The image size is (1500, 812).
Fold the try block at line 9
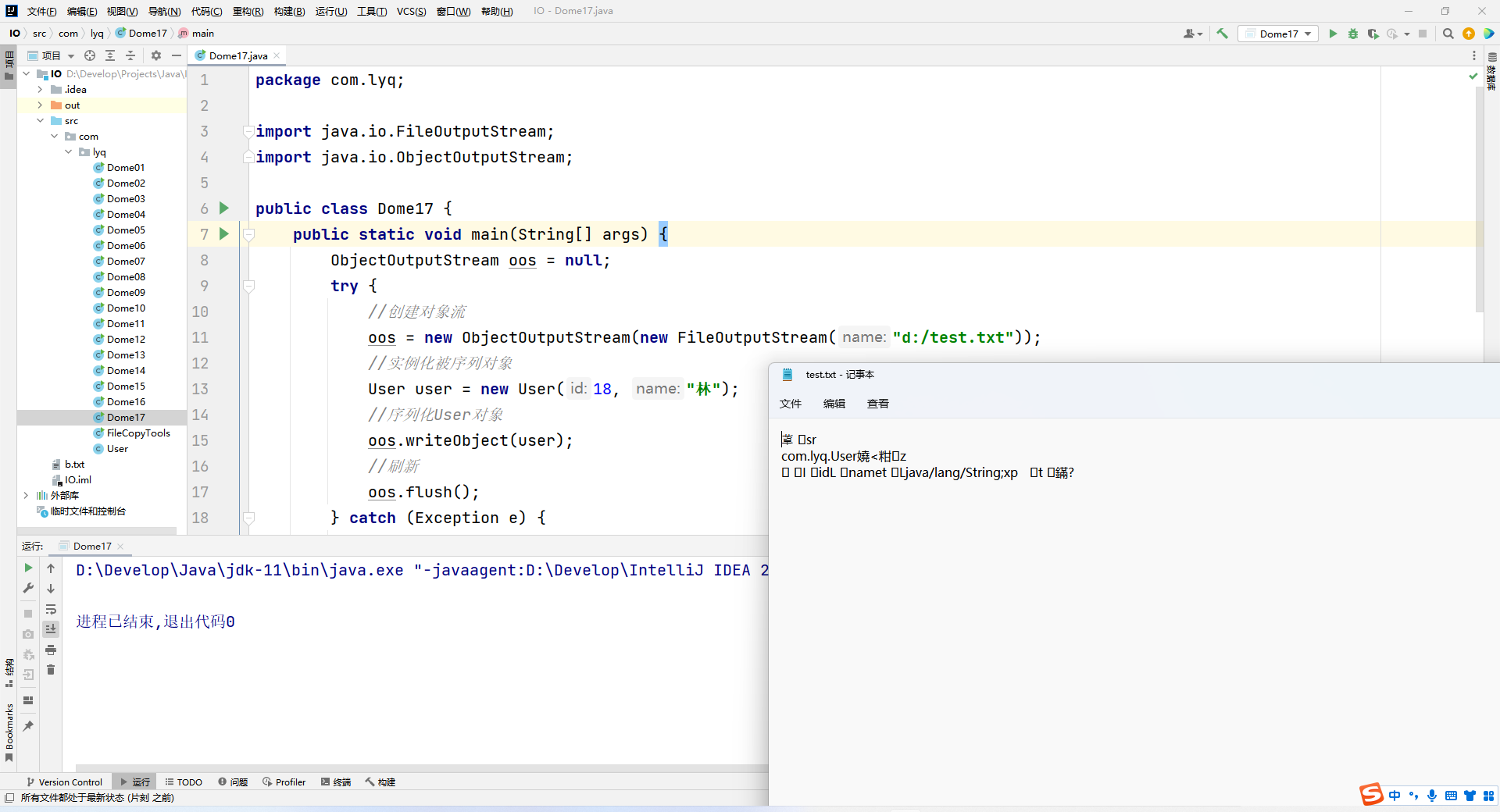(249, 286)
